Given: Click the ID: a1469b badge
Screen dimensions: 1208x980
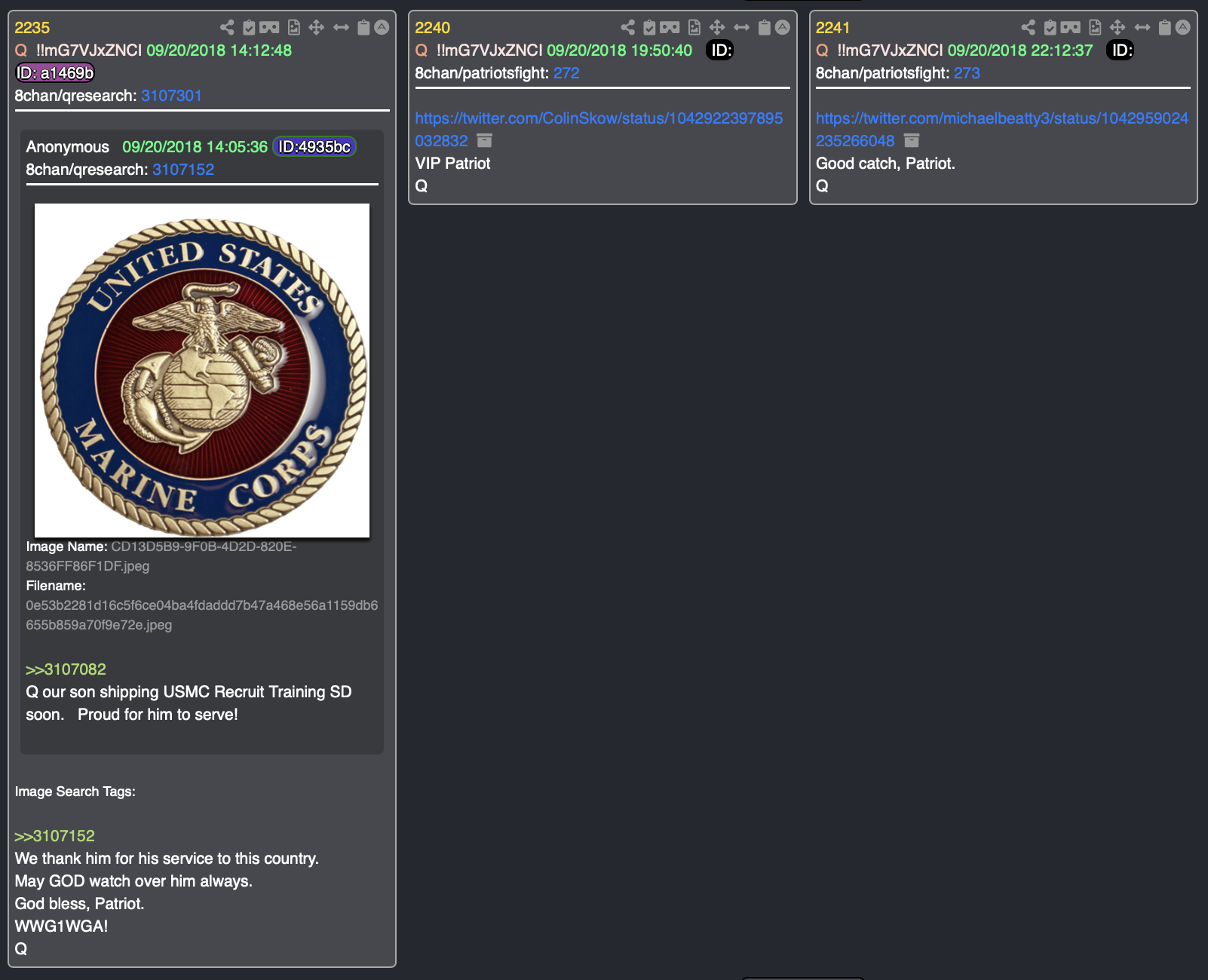Looking at the screenshot, I should (x=56, y=73).
